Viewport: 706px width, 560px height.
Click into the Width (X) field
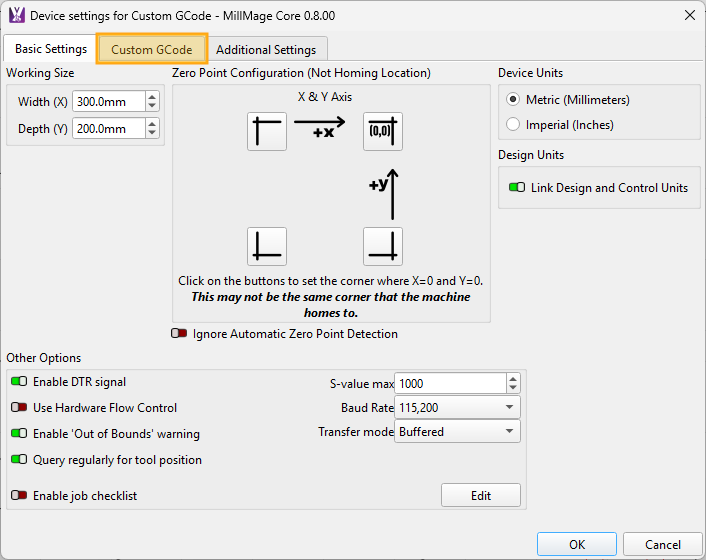point(108,102)
